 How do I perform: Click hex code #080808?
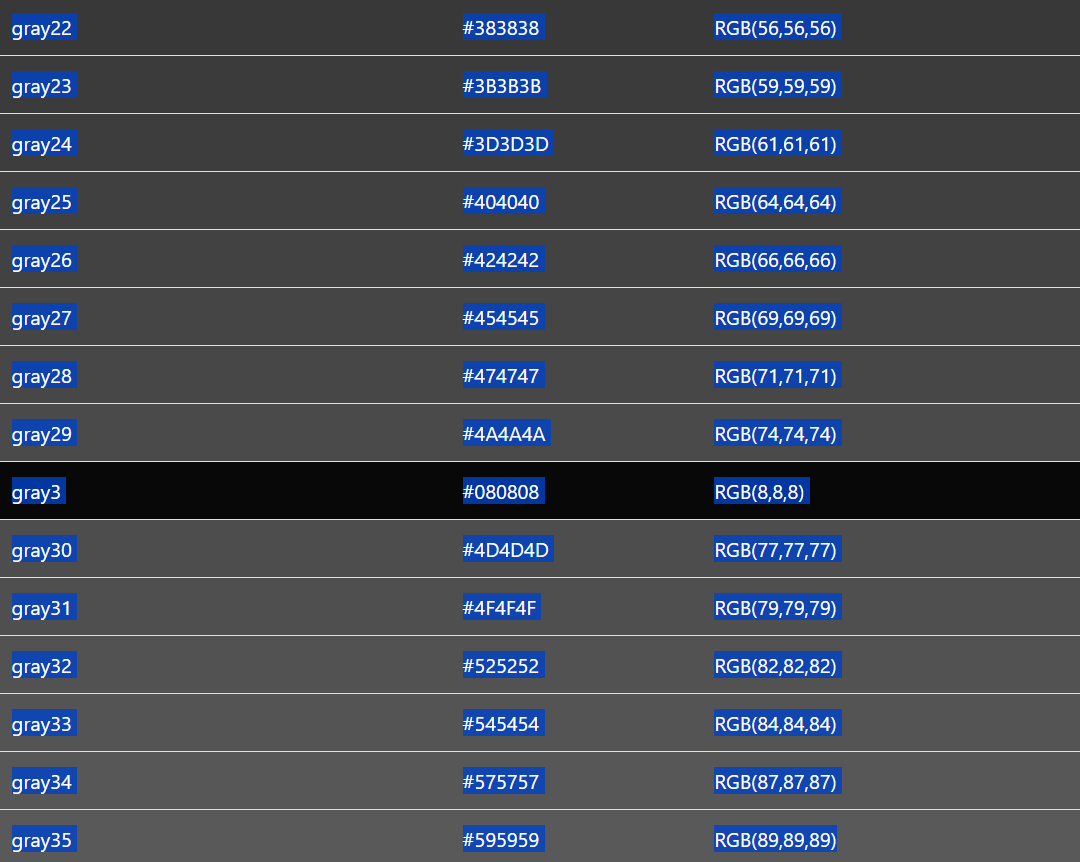[501, 491]
